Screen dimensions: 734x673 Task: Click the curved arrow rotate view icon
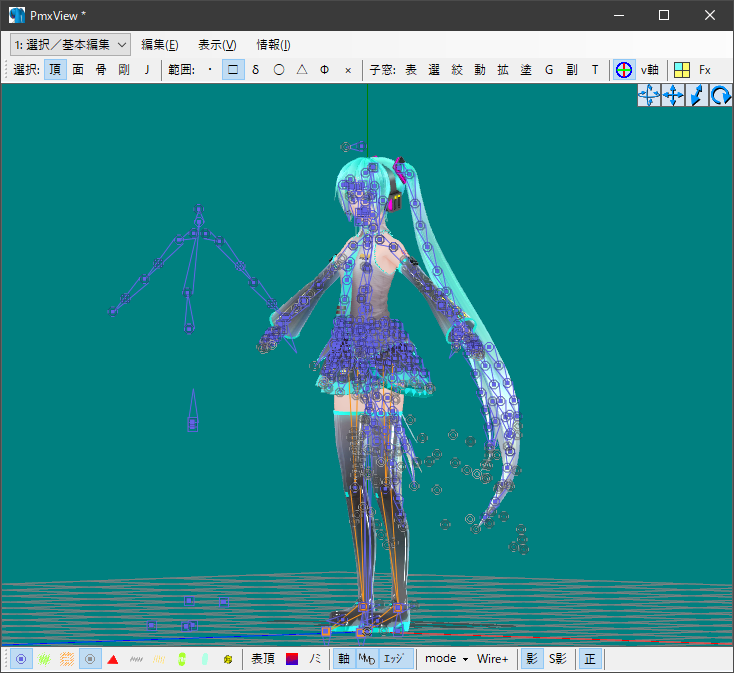coord(720,95)
